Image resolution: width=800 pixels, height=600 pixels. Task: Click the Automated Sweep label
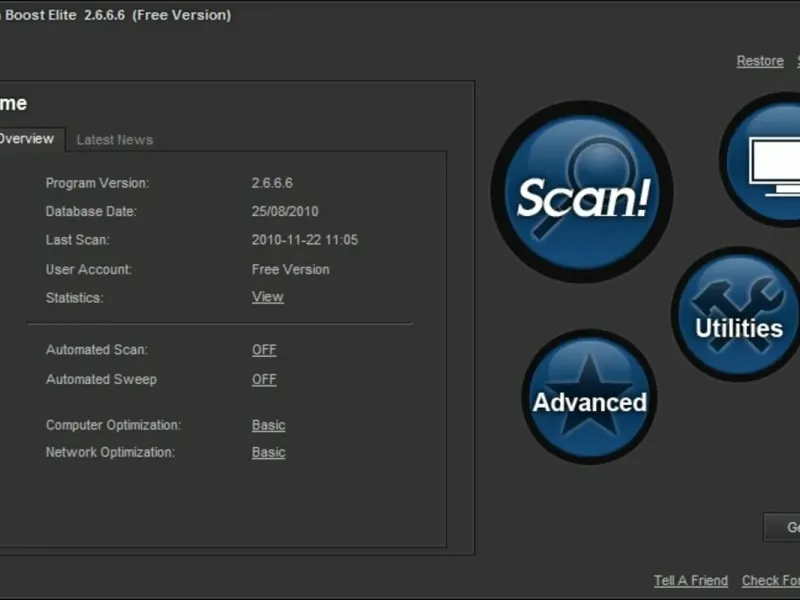(x=101, y=380)
